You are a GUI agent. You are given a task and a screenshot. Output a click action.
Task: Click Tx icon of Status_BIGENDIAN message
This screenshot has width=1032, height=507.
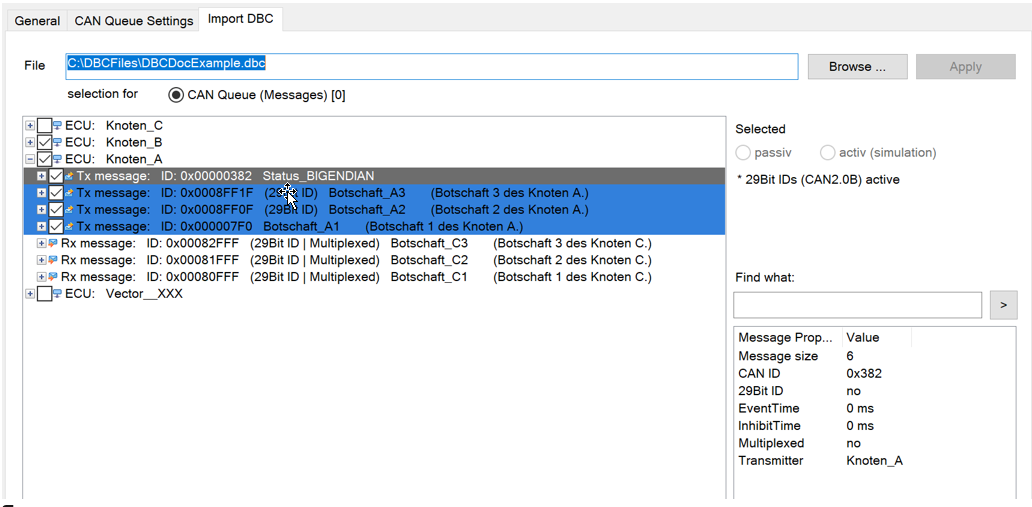(69, 176)
